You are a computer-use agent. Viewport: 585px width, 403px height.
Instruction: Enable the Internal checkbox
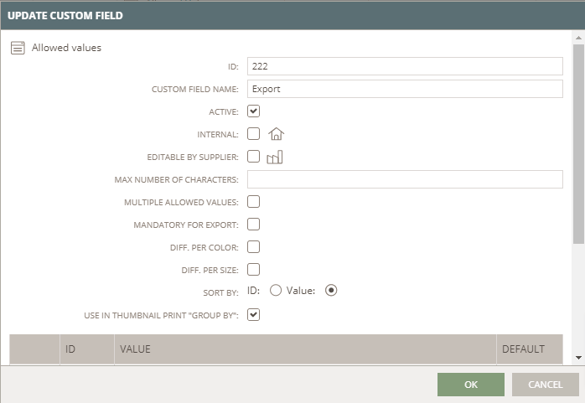(253, 134)
